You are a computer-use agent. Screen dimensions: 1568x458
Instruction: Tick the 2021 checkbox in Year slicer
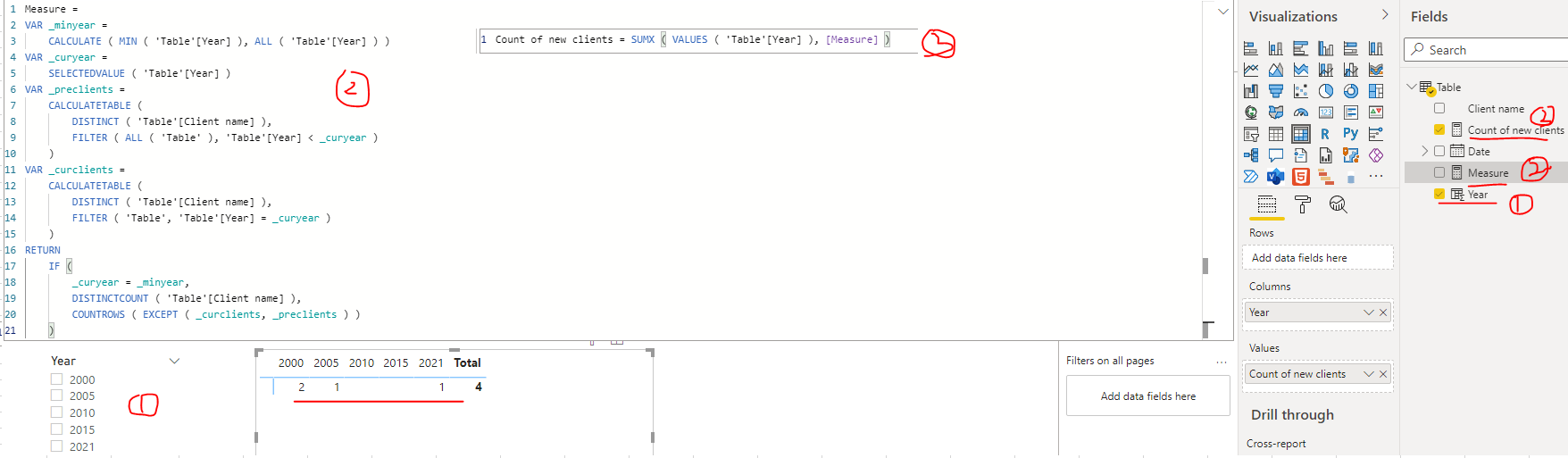click(x=56, y=446)
